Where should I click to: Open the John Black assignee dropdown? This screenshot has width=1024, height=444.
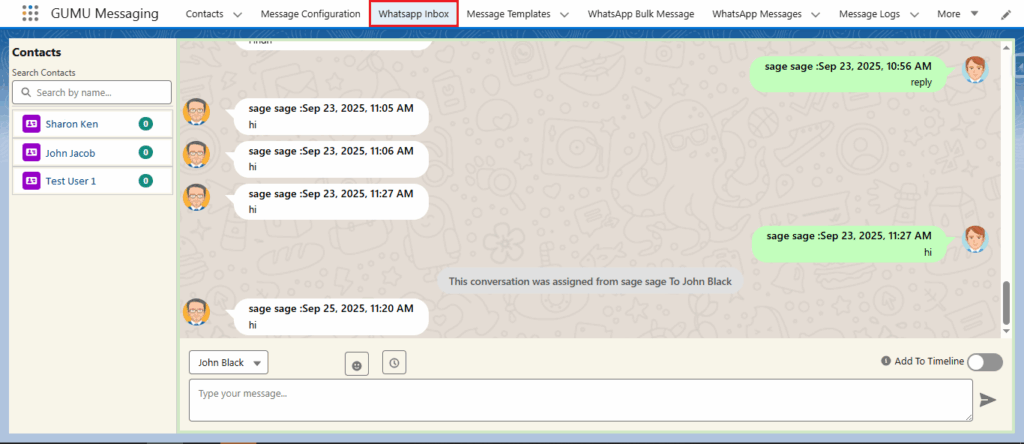click(x=229, y=363)
